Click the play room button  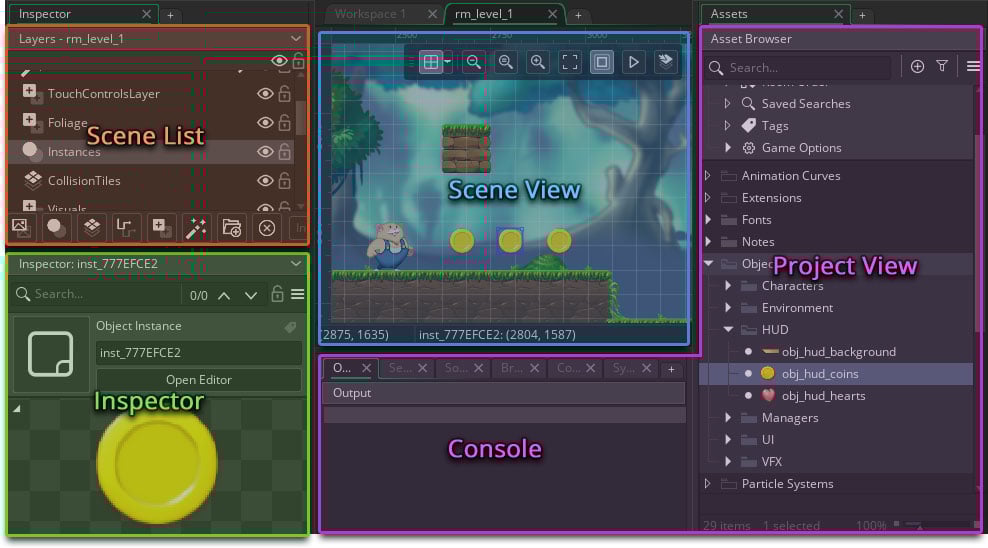[634, 62]
